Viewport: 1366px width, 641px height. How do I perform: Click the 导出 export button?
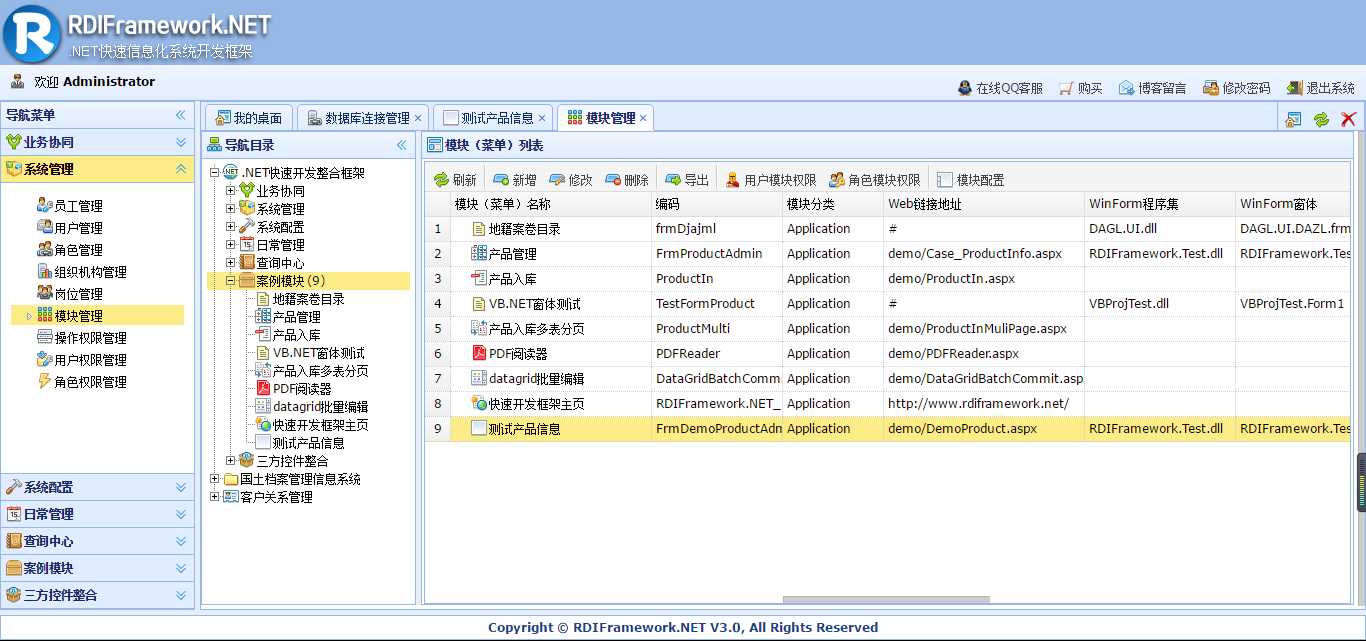point(686,180)
